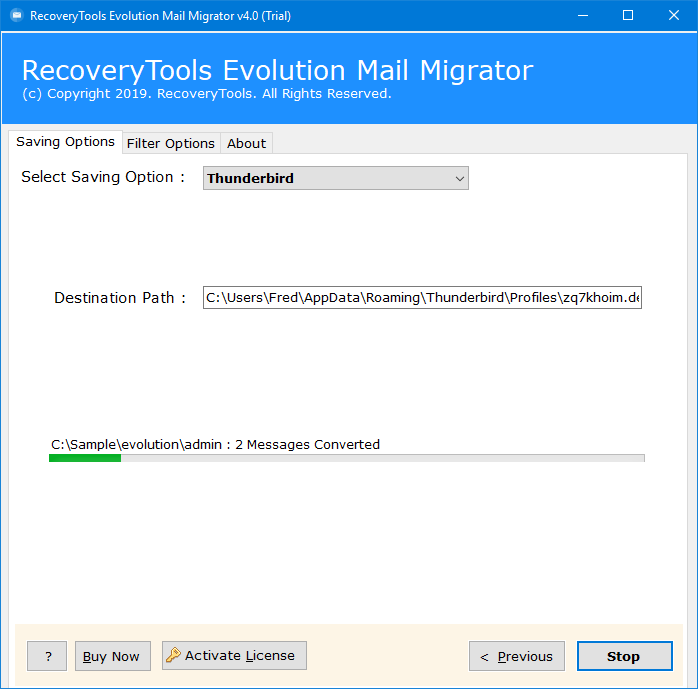Open the About tab
Viewport: 698px width, 689px height.
pyautogui.click(x=246, y=143)
